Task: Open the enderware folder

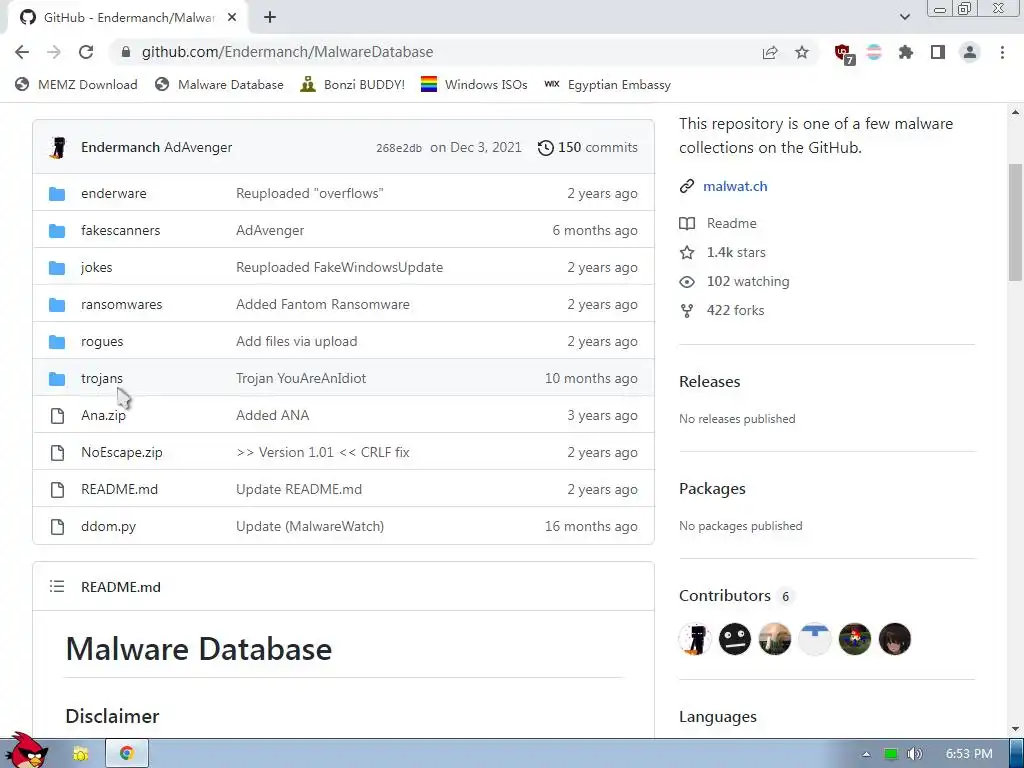Action: (x=114, y=193)
